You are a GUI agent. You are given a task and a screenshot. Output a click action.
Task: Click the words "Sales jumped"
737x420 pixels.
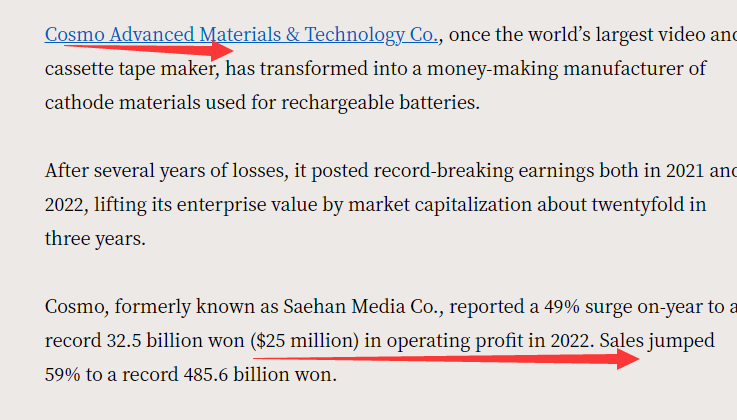657,341
